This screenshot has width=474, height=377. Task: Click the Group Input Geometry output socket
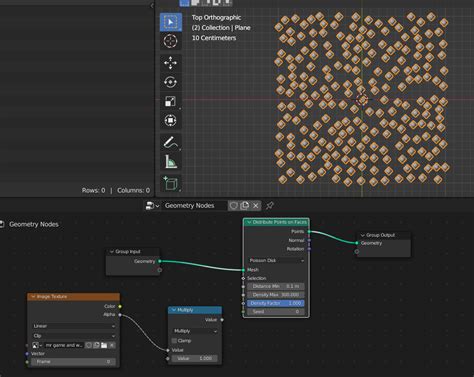(x=160, y=261)
